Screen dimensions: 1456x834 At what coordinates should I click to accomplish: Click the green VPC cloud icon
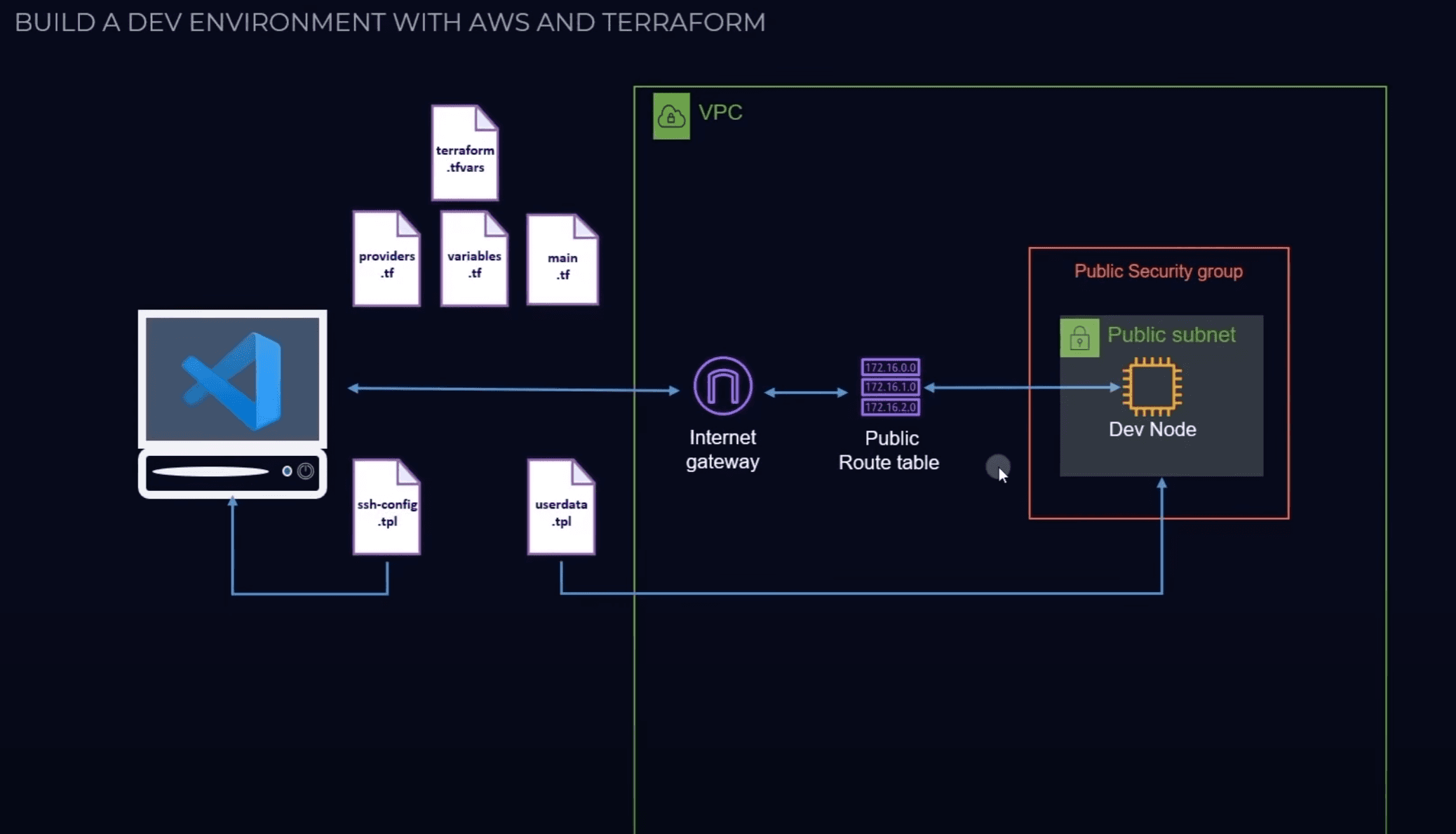click(x=671, y=116)
